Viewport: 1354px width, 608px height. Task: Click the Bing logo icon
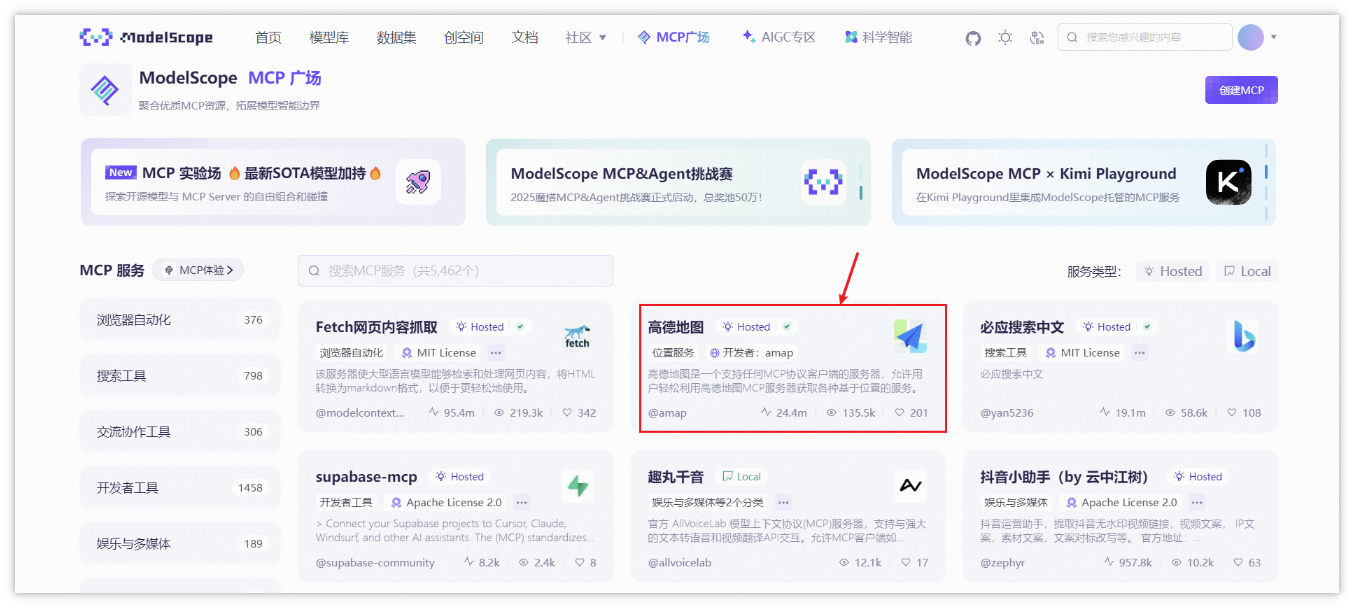[1242, 337]
